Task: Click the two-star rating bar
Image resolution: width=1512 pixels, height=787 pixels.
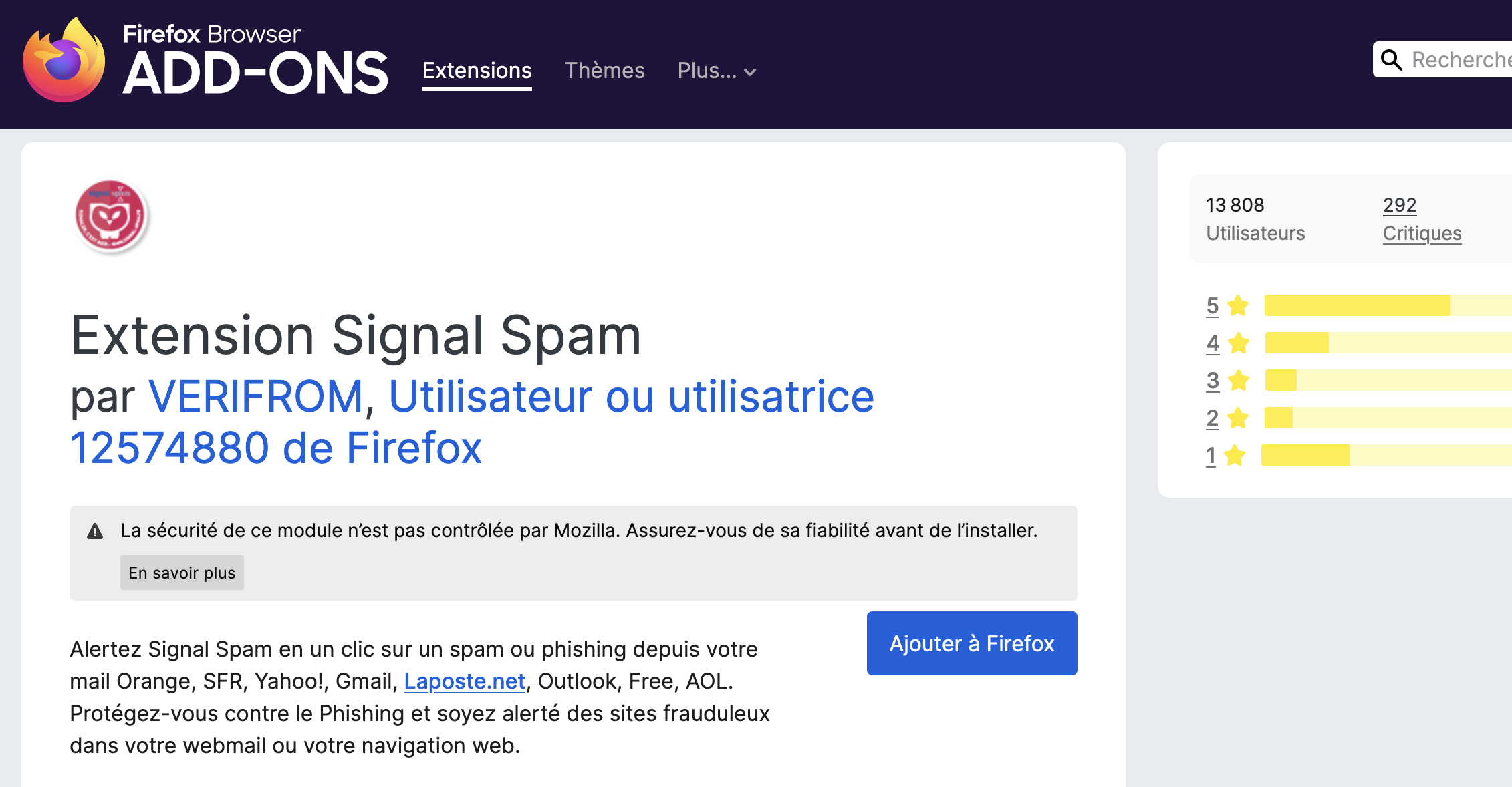Action: [x=1388, y=418]
